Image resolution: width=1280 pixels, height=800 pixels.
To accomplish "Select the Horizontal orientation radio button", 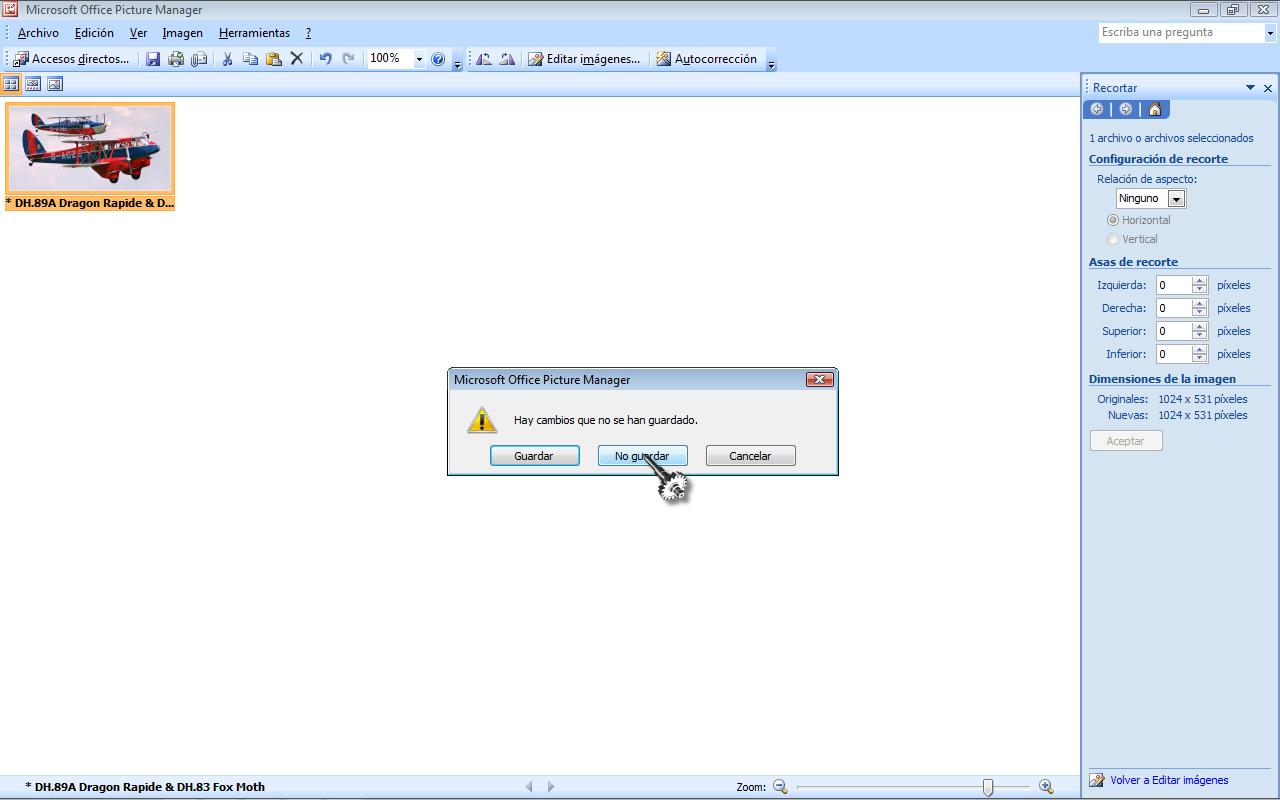I will (1113, 220).
